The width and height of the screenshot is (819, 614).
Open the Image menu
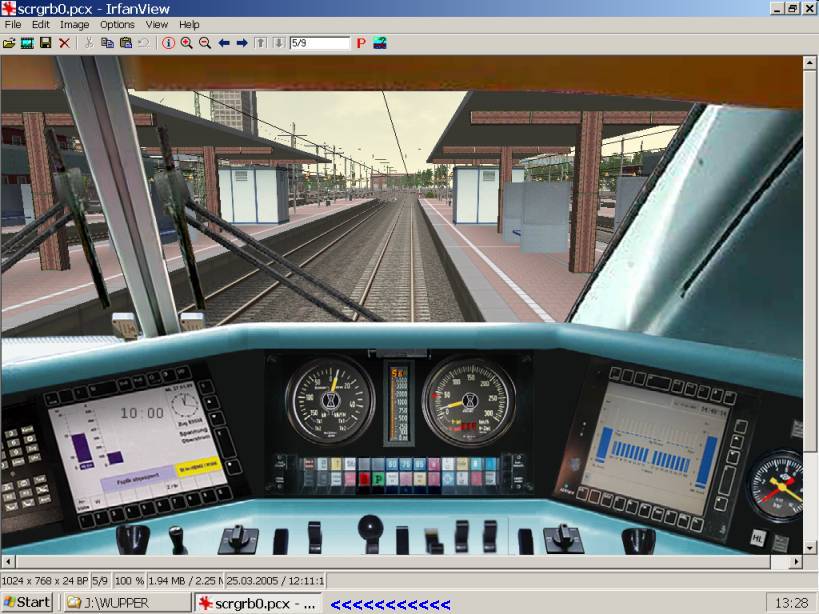[75, 25]
